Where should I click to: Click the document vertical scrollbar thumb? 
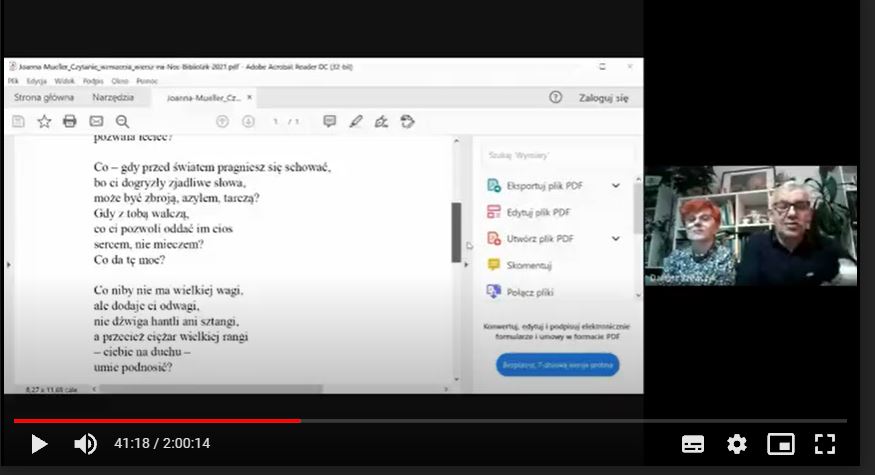(x=456, y=232)
